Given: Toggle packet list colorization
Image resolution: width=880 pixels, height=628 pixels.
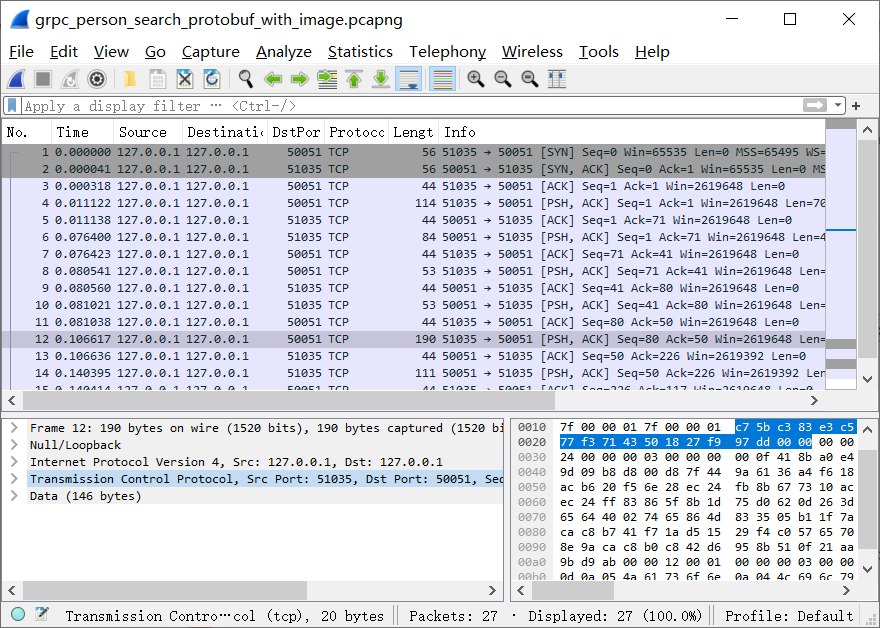Looking at the screenshot, I should 441,79.
